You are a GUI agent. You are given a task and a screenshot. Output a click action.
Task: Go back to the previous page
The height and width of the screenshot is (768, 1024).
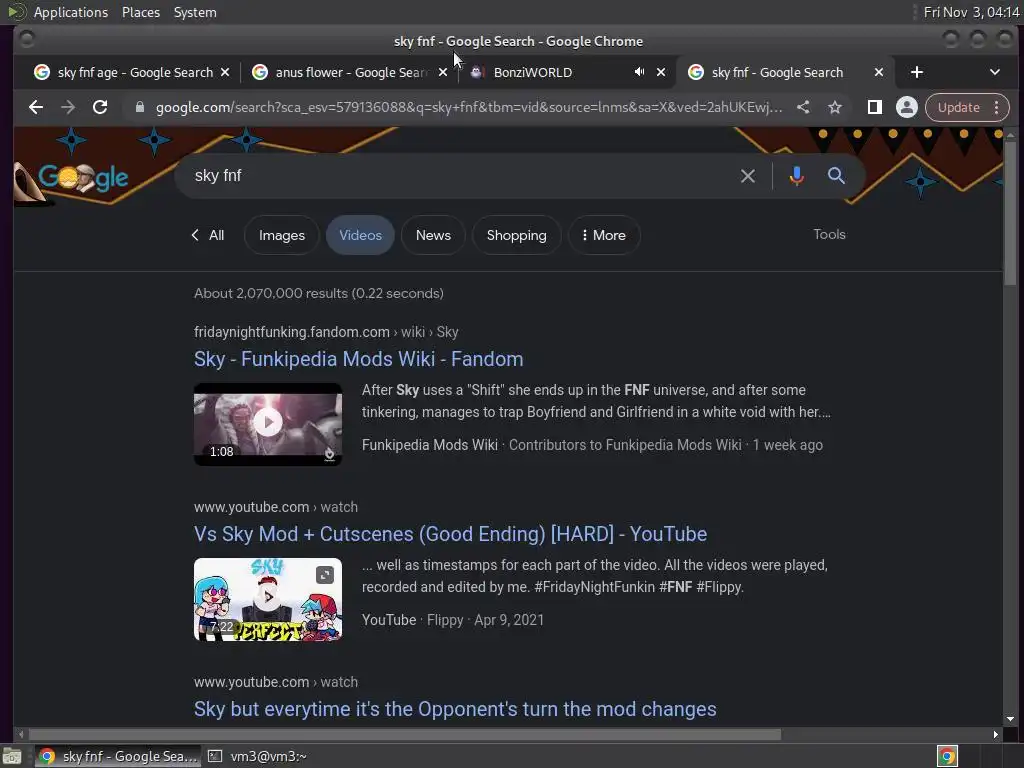click(x=36, y=107)
